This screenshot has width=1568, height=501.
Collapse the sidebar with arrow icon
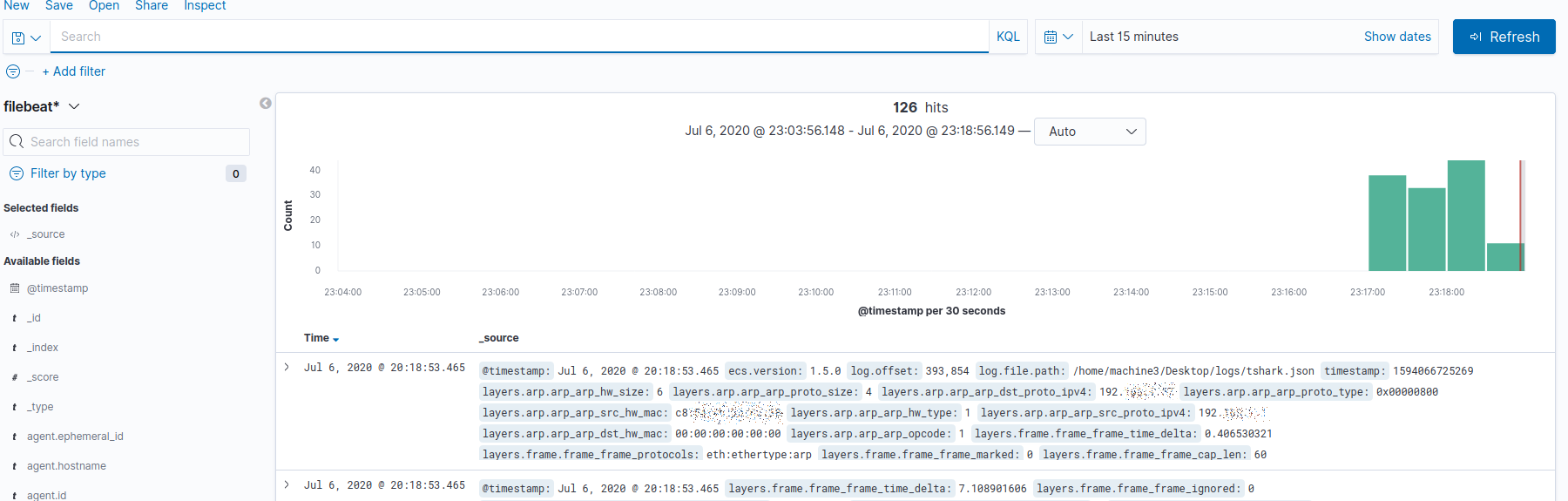(x=266, y=104)
